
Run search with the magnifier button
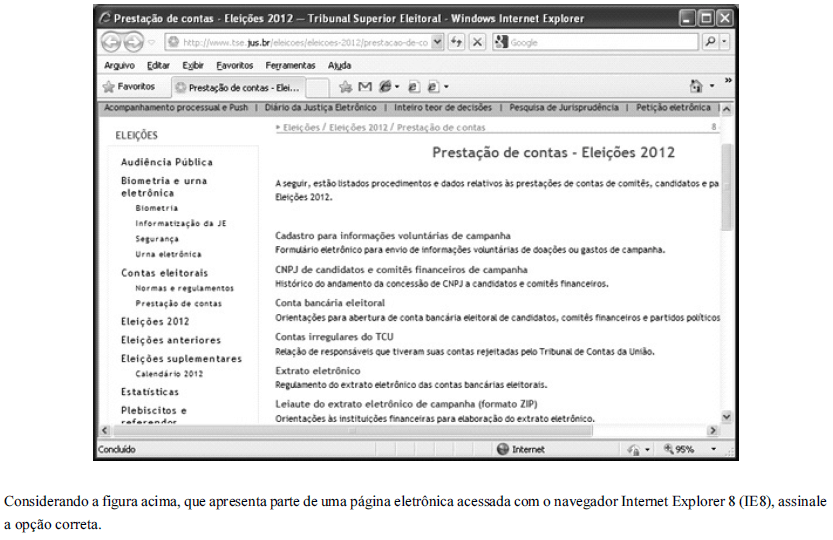pos(710,42)
